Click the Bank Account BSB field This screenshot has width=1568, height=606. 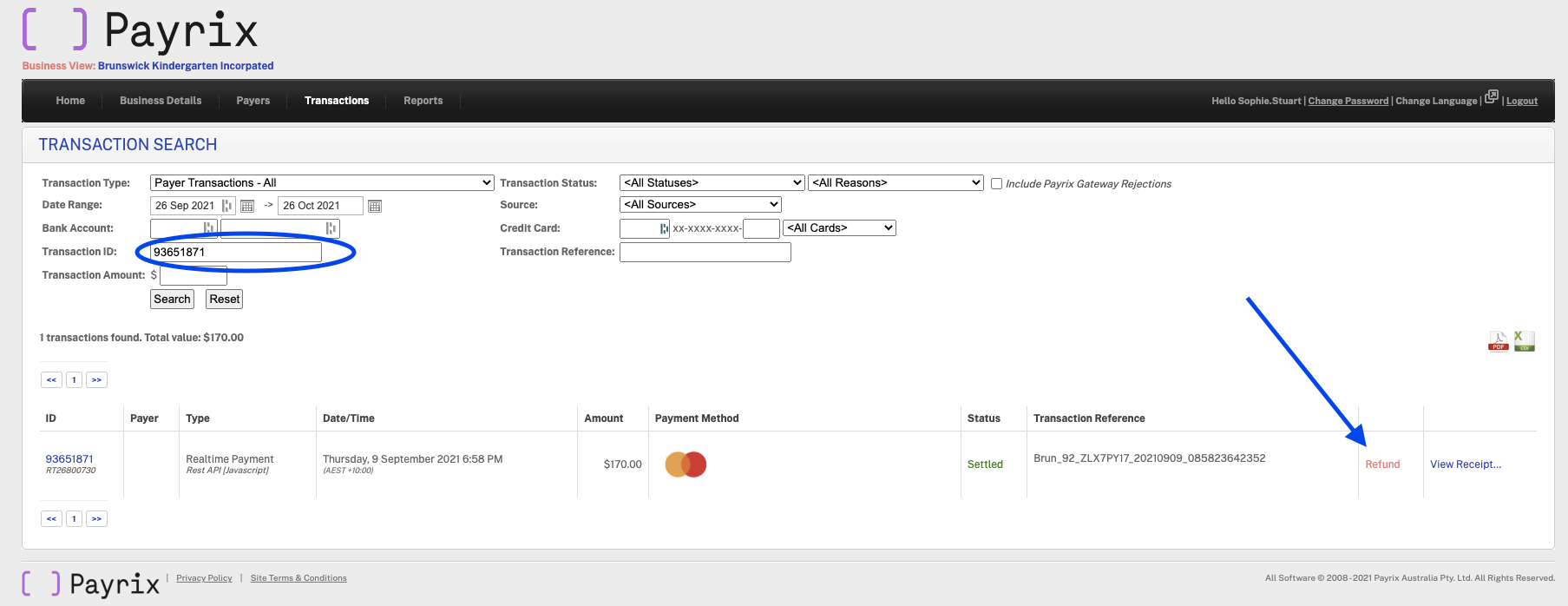click(183, 228)
